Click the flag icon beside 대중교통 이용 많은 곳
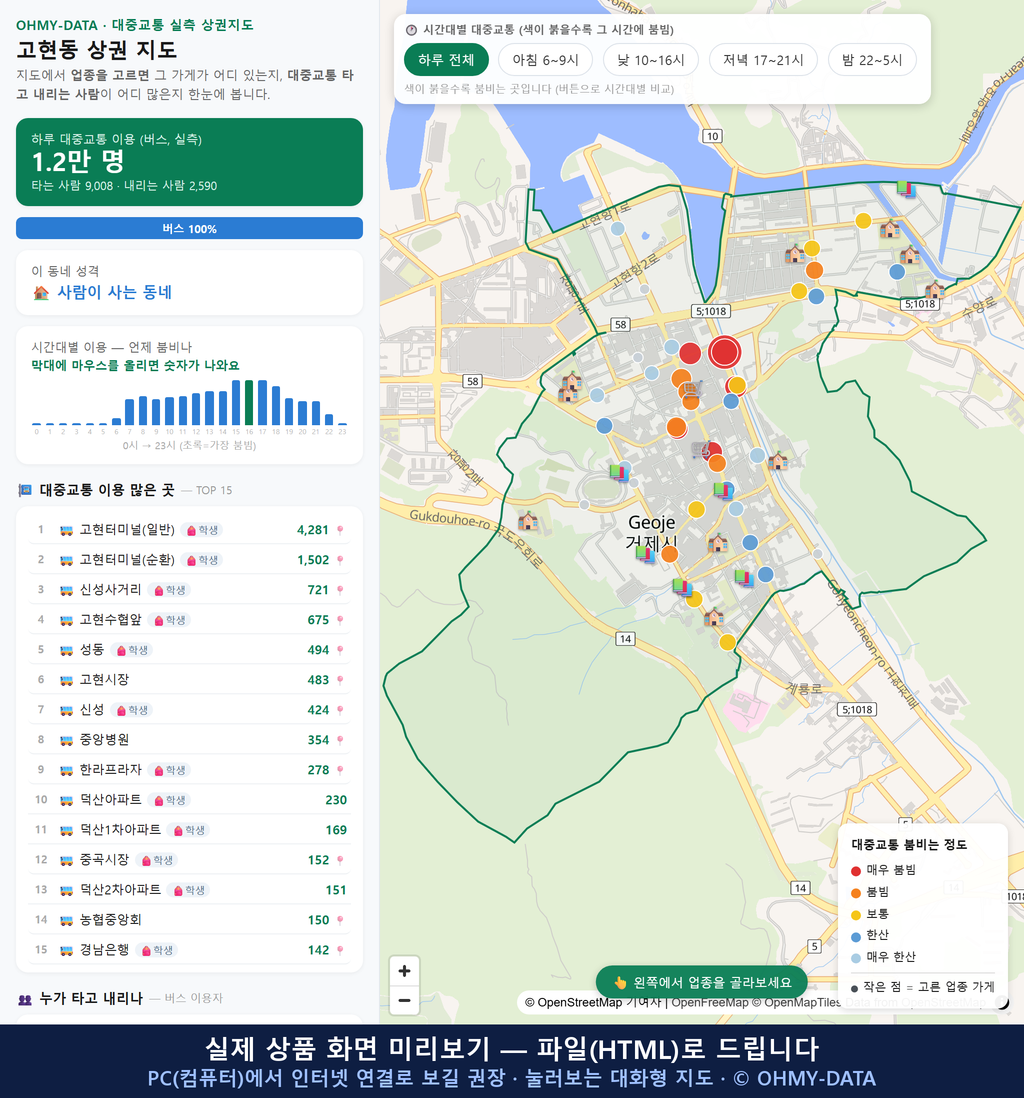 coord(25,490)
